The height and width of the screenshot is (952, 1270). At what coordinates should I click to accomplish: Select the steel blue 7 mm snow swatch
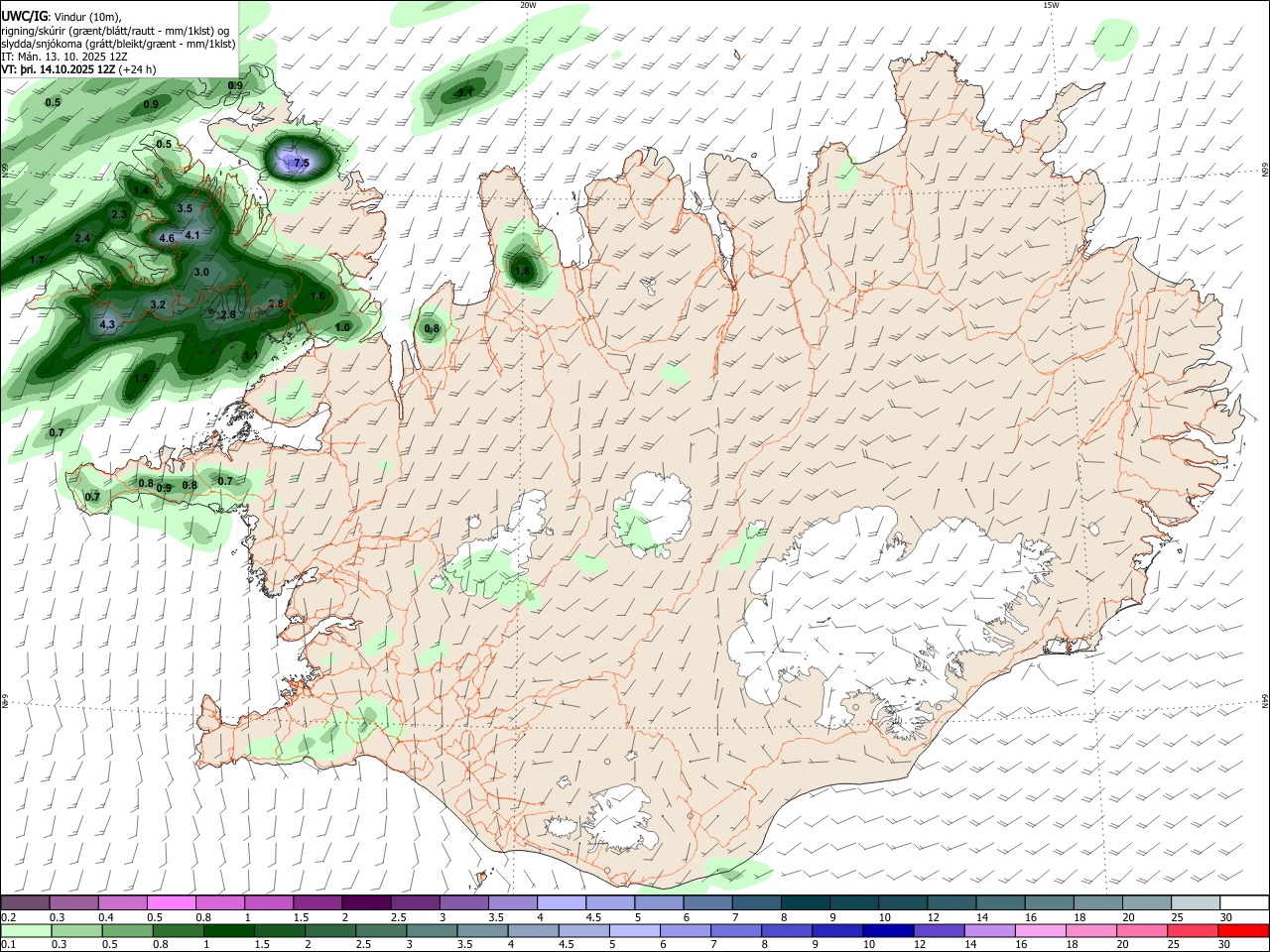click(x=757, y=902)
